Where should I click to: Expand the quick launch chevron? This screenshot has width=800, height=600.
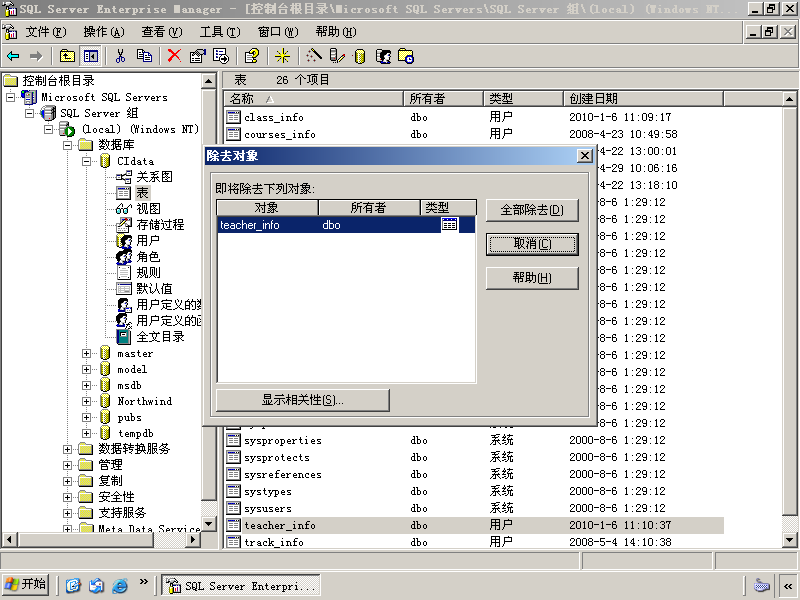[144, 582]
